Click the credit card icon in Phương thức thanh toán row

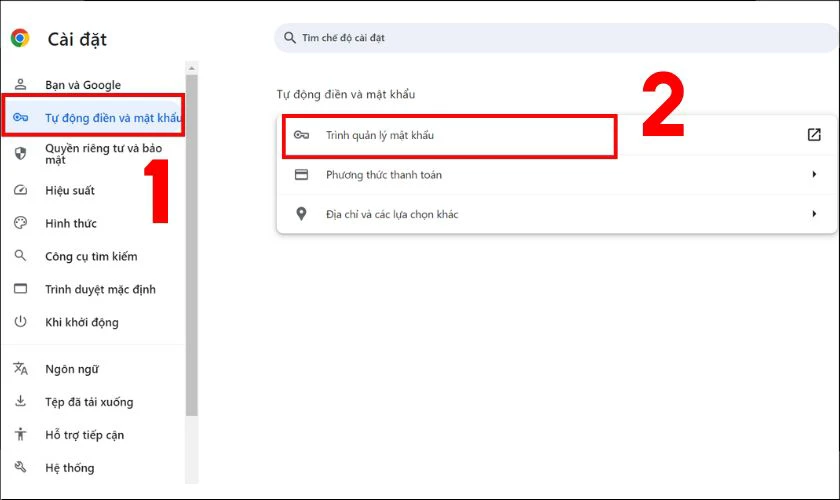coord(302,175)
